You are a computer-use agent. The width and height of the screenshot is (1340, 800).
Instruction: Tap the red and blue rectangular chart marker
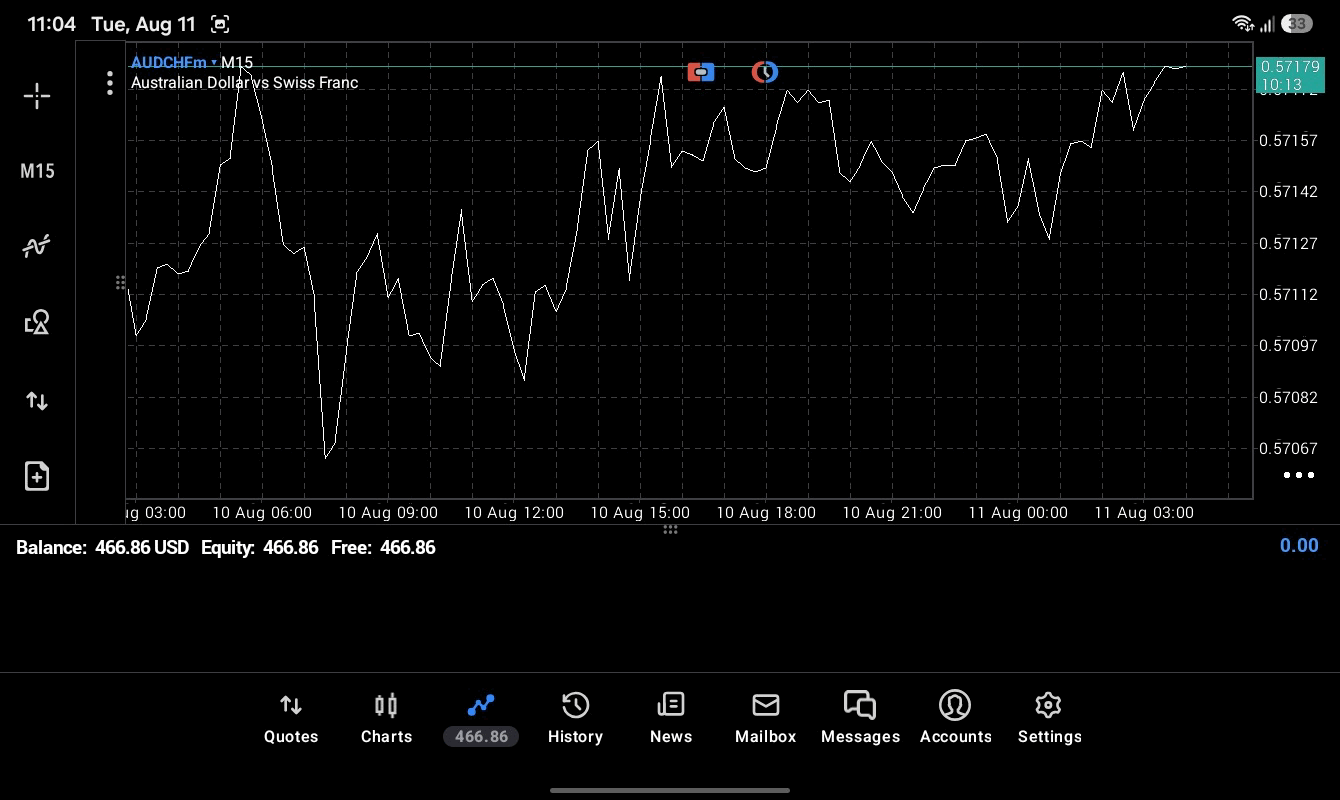tap(701, 72)
